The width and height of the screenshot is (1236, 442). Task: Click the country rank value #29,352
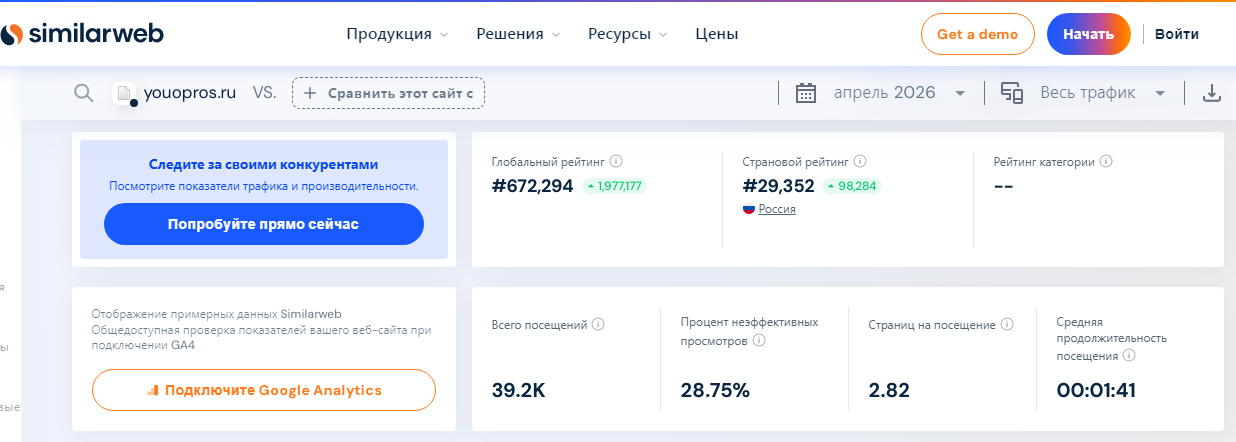coord(778,185)
